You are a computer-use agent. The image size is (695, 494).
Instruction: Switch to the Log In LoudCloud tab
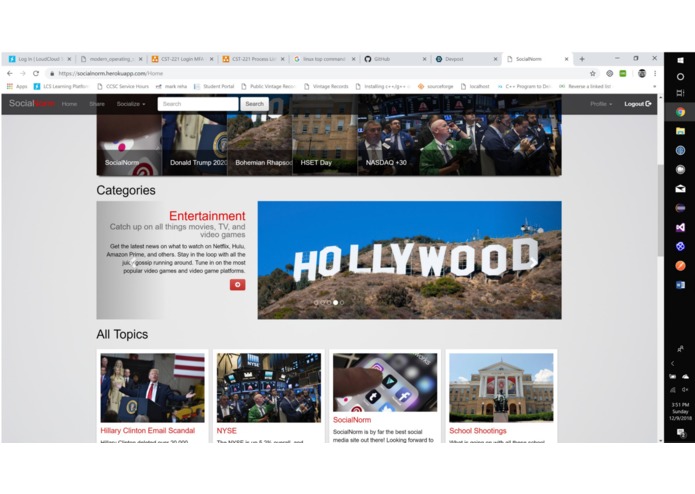(40, 59)
